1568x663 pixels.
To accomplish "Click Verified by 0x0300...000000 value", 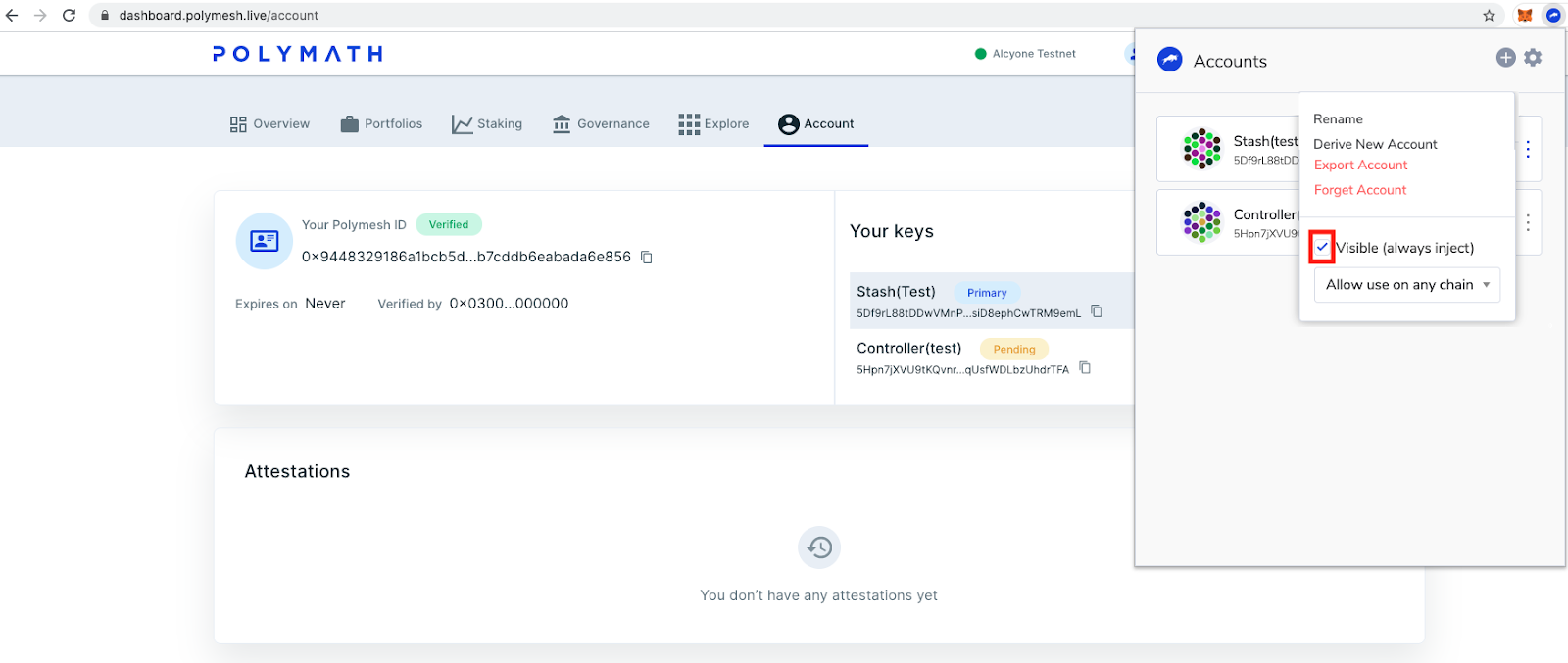I will coord(509,304).
